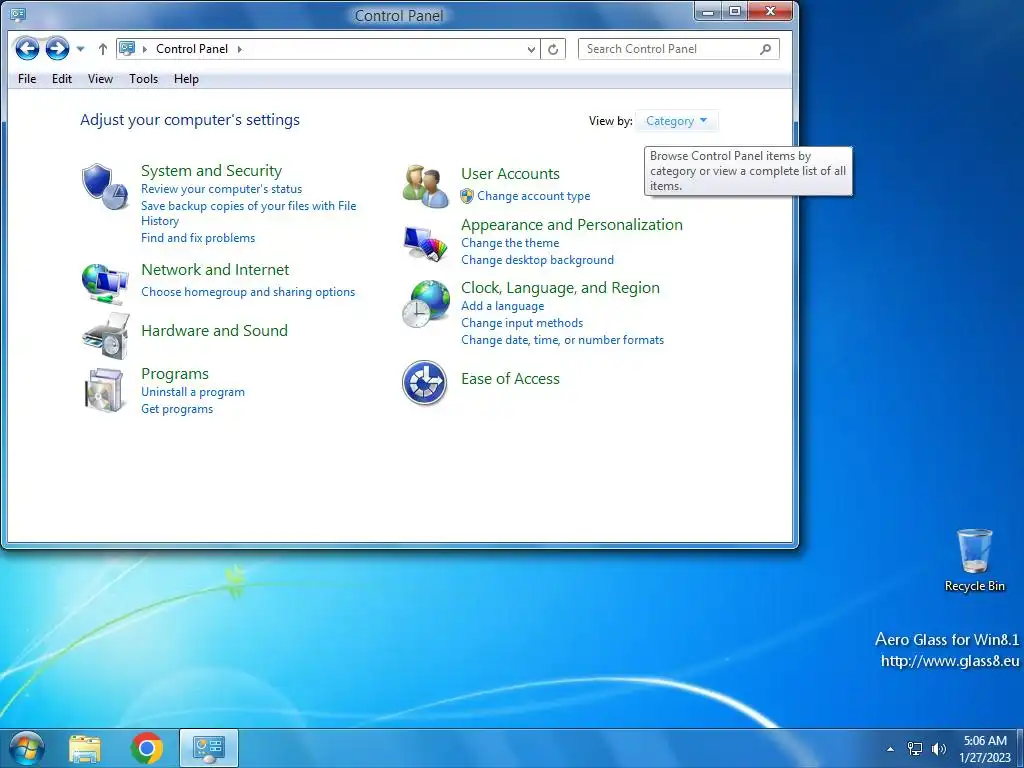This screenshot has width=1024, height=768.
Task: Open the recent locations dropdown arrow
Action: pyautogui.click(x=80, y=49)
